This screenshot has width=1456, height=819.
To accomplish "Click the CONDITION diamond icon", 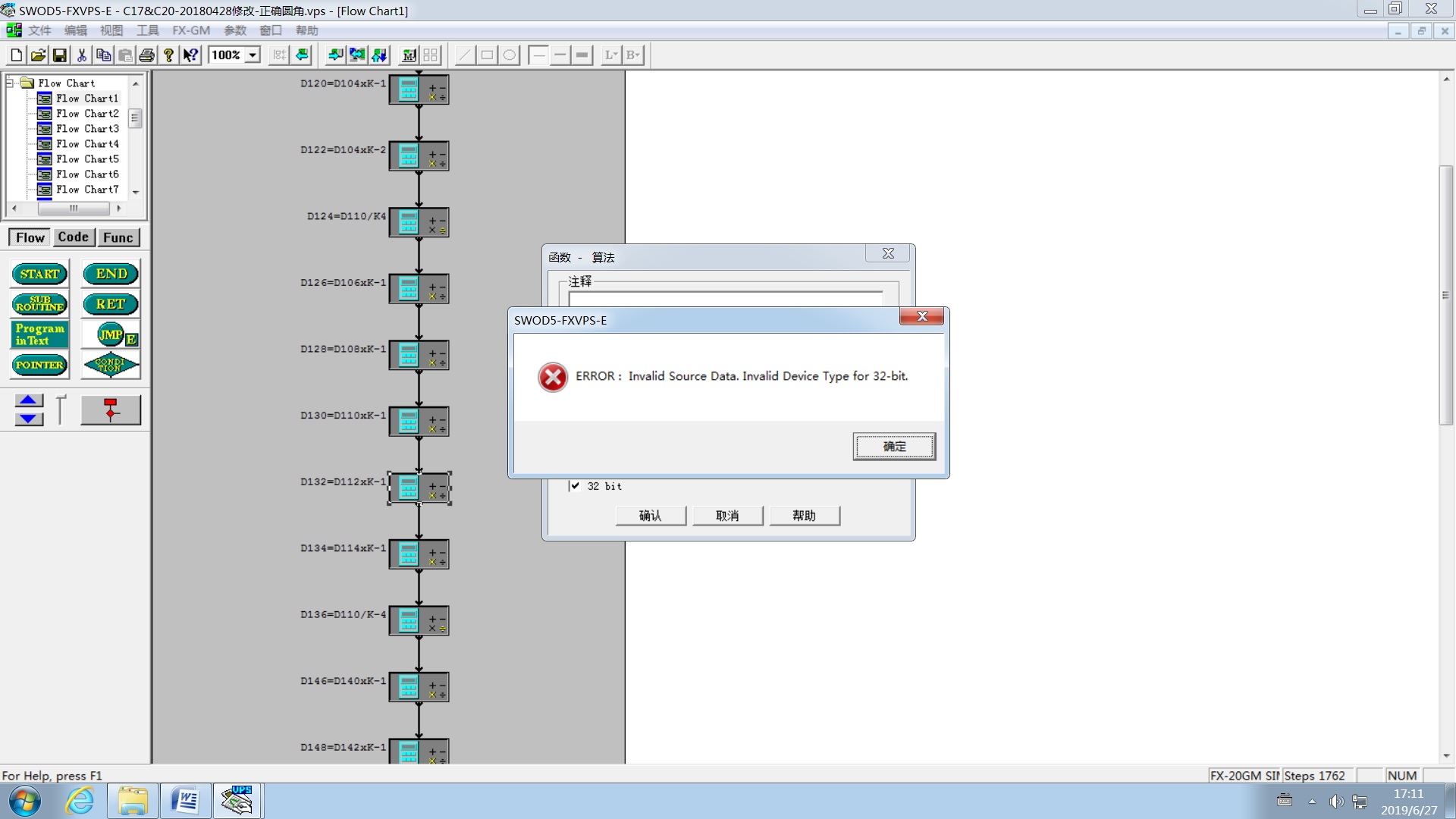I will (x=111, y=365).
